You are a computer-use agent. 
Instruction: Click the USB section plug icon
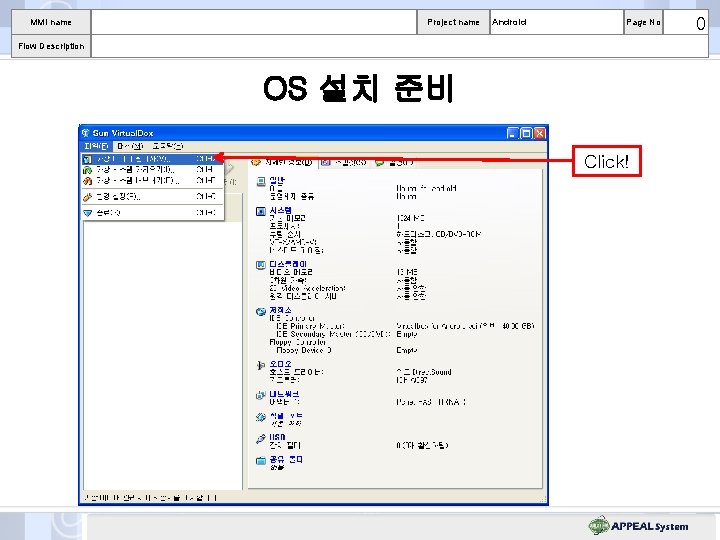pyautogui.click(x=261, y=439)
